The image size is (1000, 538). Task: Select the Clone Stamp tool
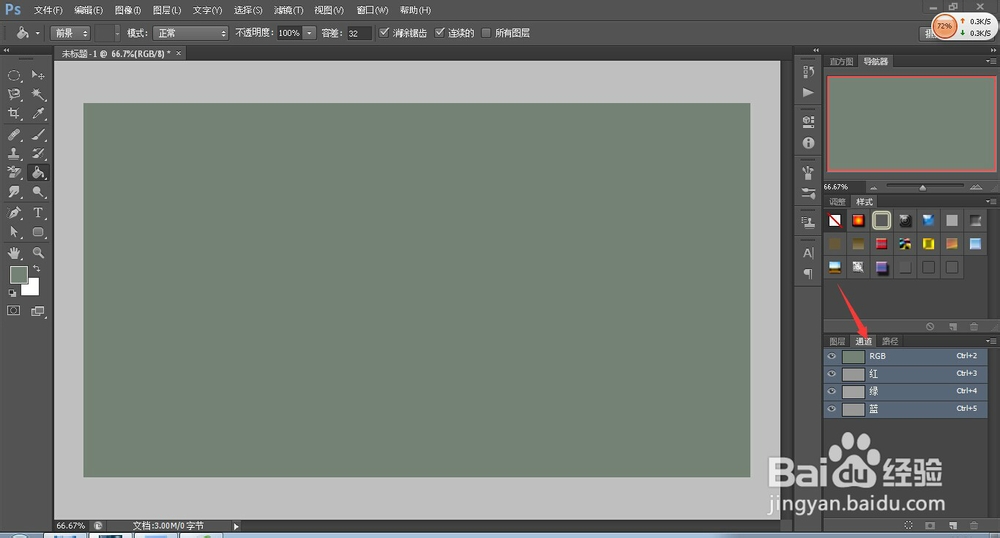(x=14, y=154)
